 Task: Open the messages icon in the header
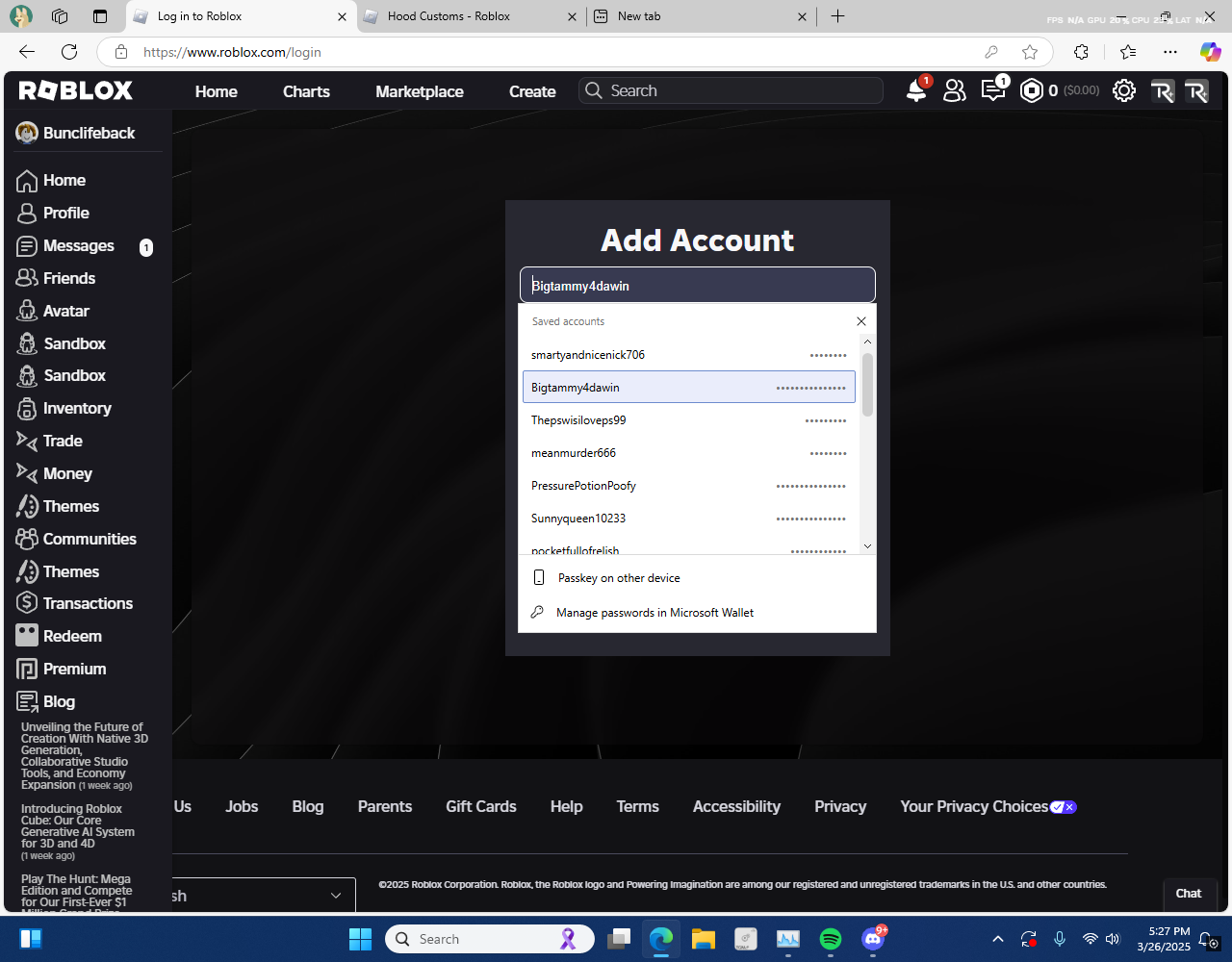[992, 90]
